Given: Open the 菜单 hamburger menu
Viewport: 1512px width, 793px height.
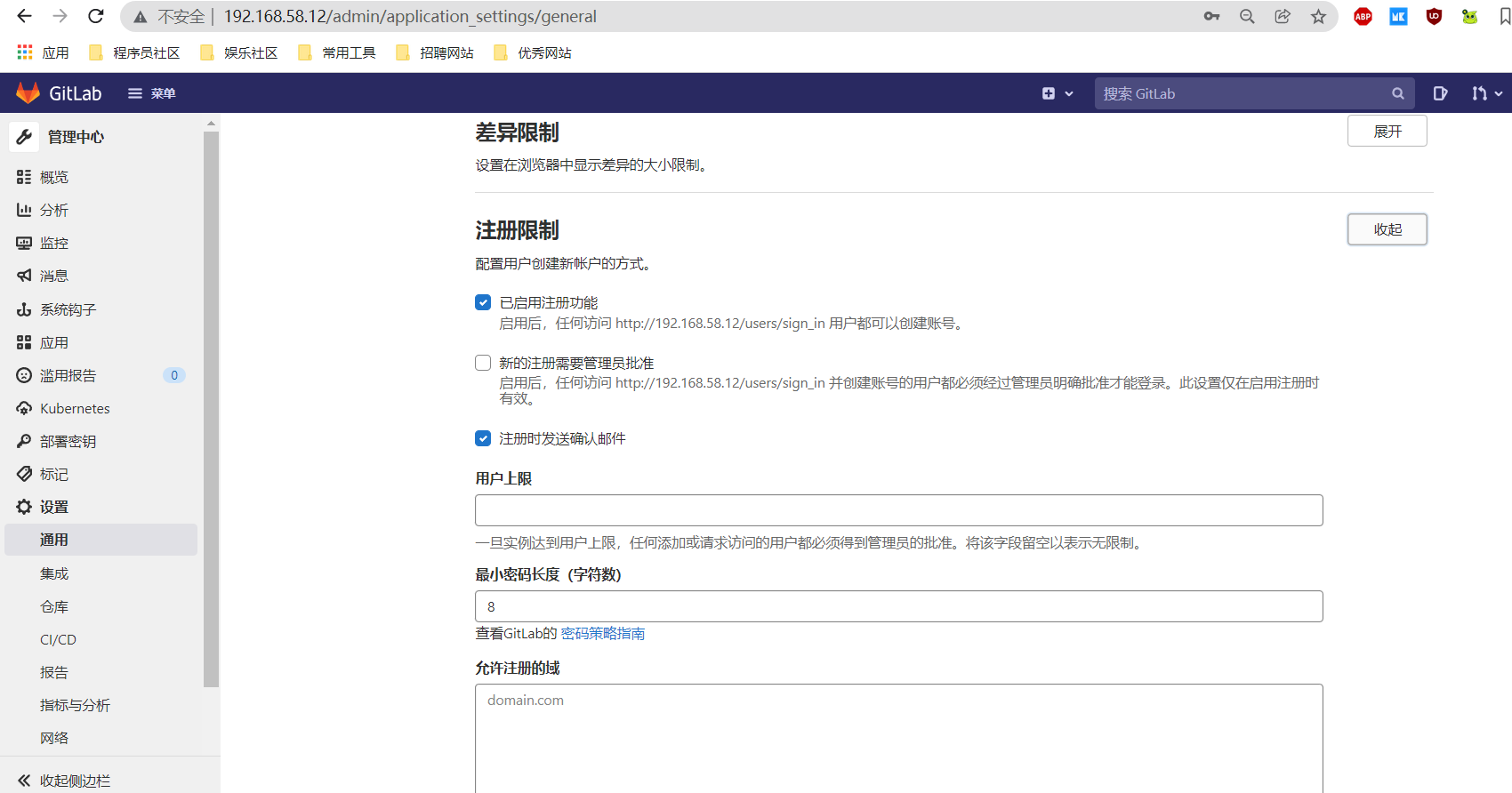Looking at the screenshot, I should pos(152,93).
